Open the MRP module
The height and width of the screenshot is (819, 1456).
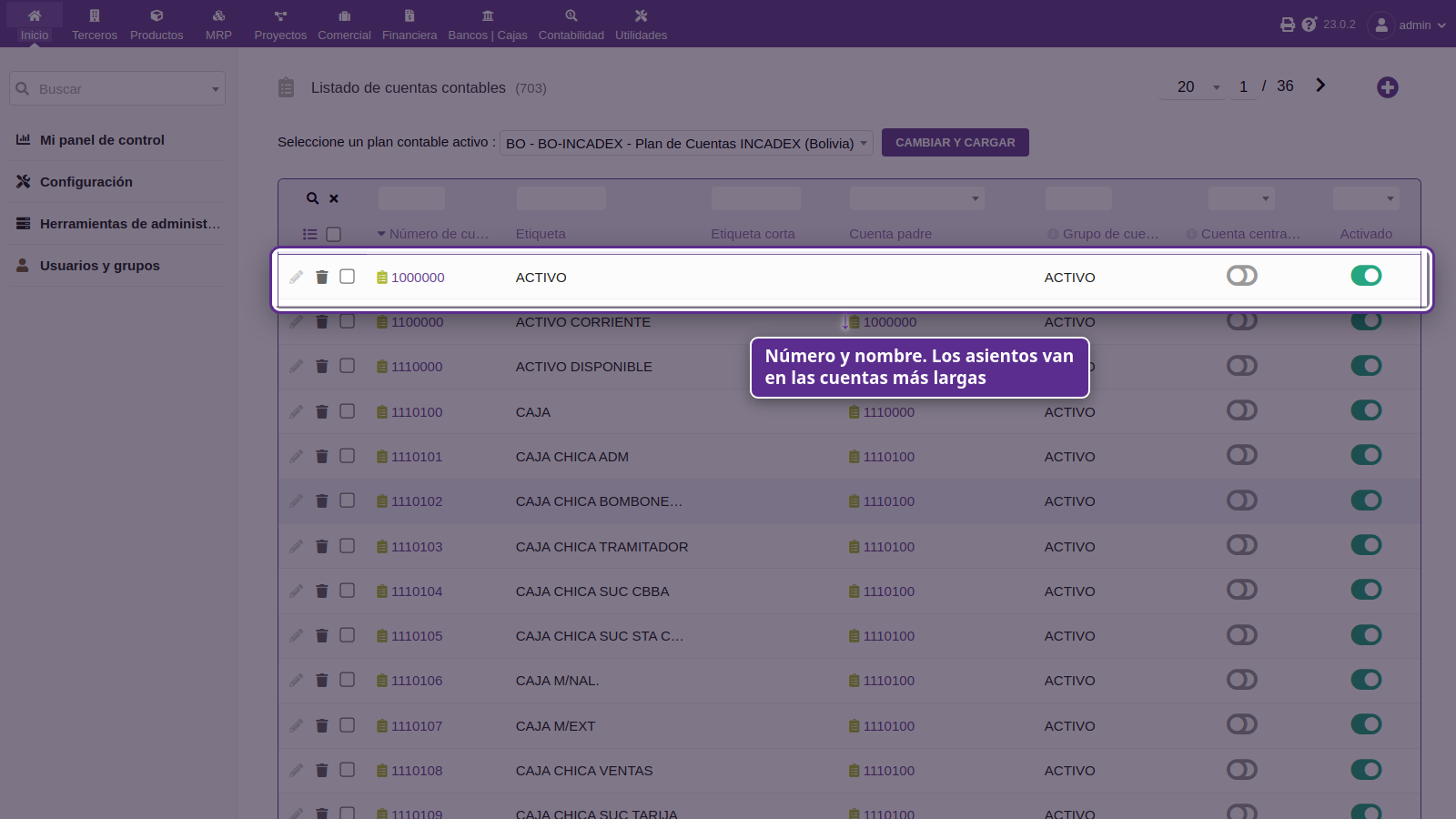[x=218, y=25]
